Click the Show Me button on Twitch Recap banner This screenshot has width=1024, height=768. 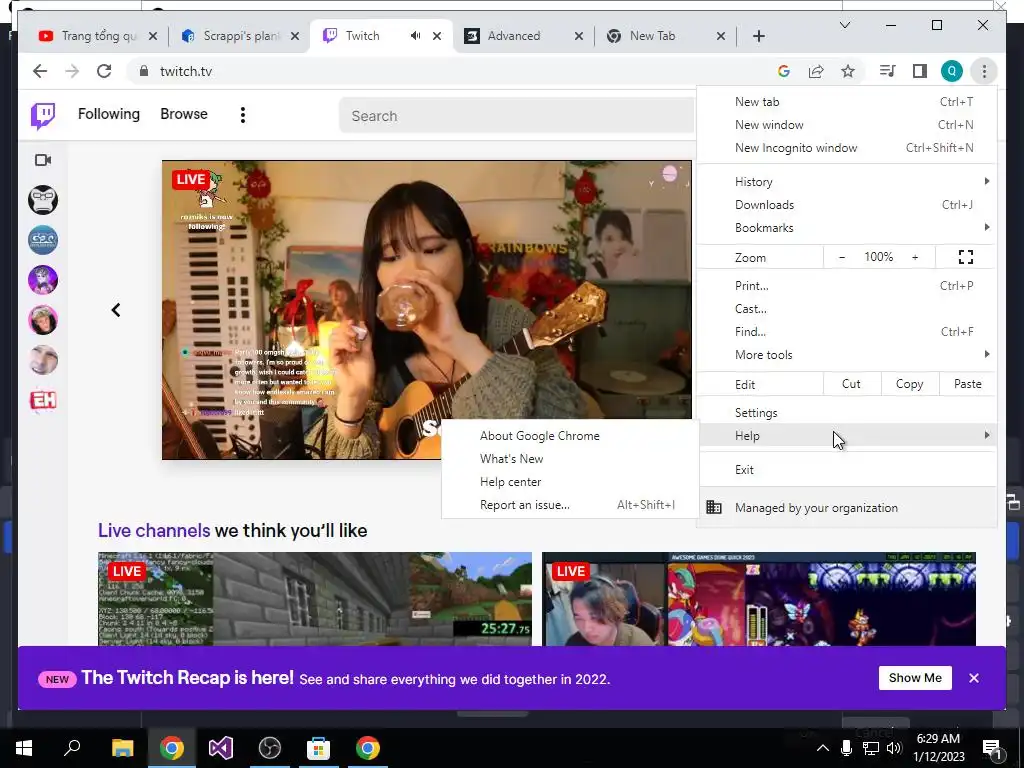click(915, 678)
